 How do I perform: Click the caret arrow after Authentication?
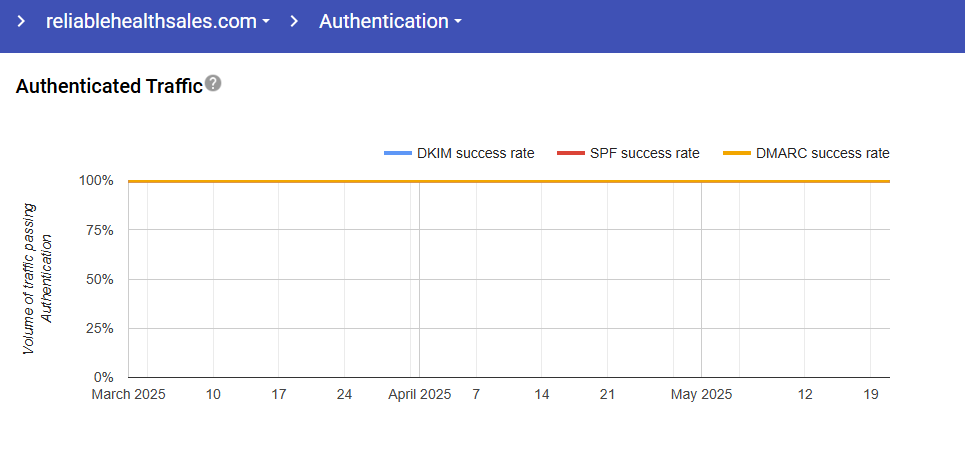click(x=457, y=22)
